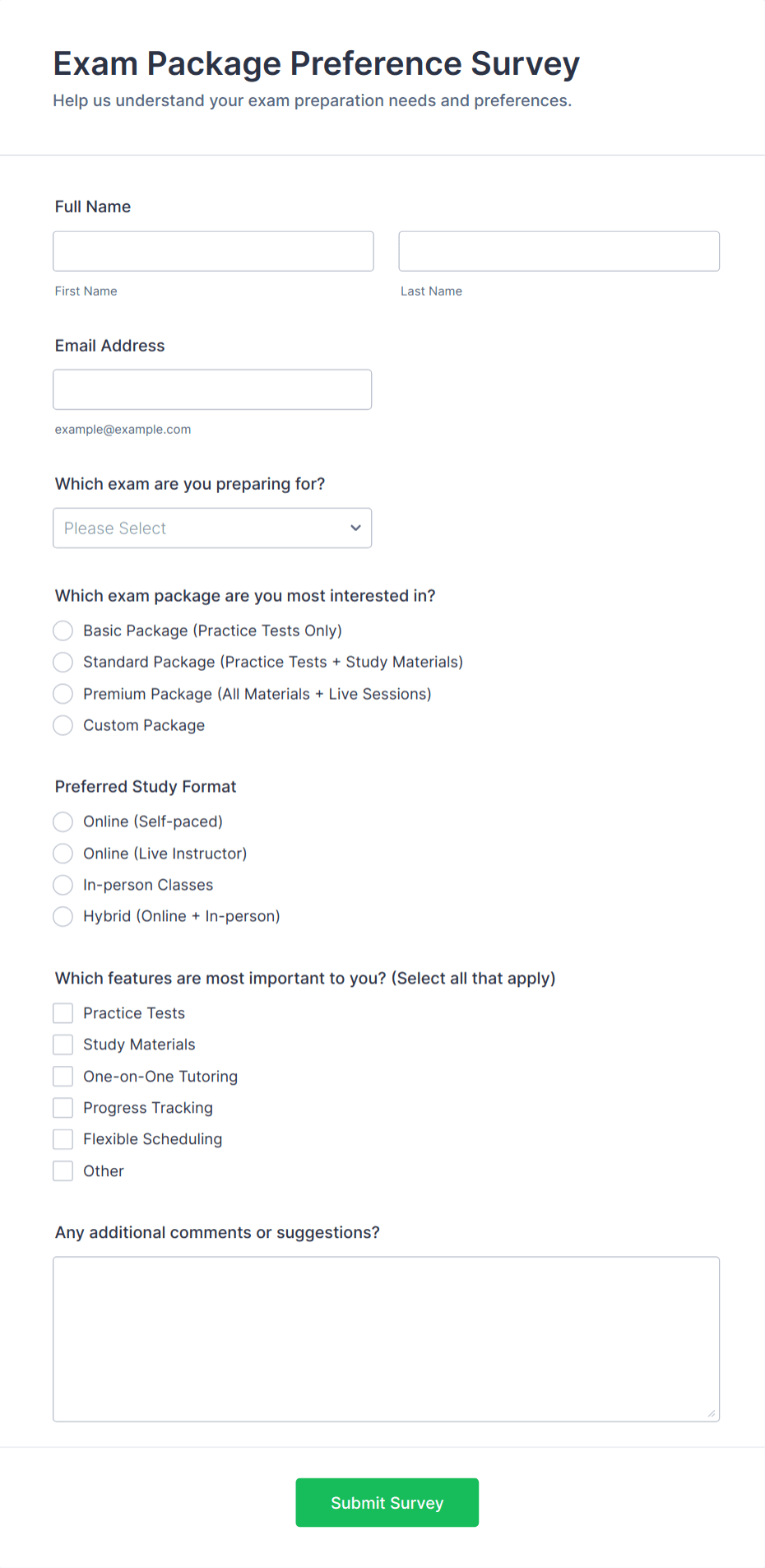
Task: Select Online (Live Instructor) format
Action: (63, 854)
